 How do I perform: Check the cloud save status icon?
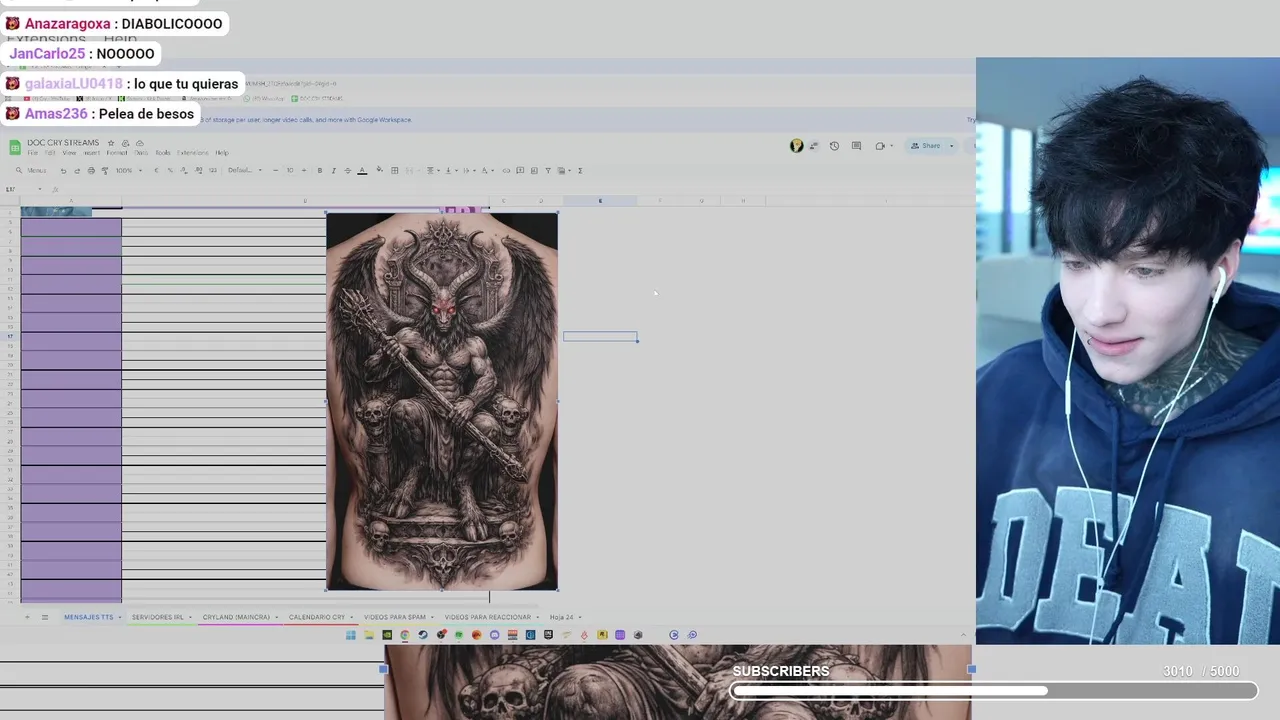pos(139,143)
